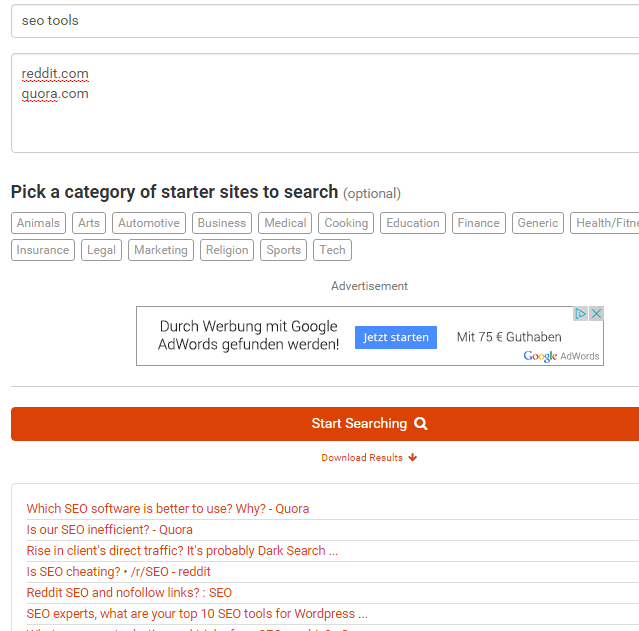The width and height of the screenshot is (639, 631).
Task: Click the Google AdWords logo in the ad
Action: [x=561, y=356]
